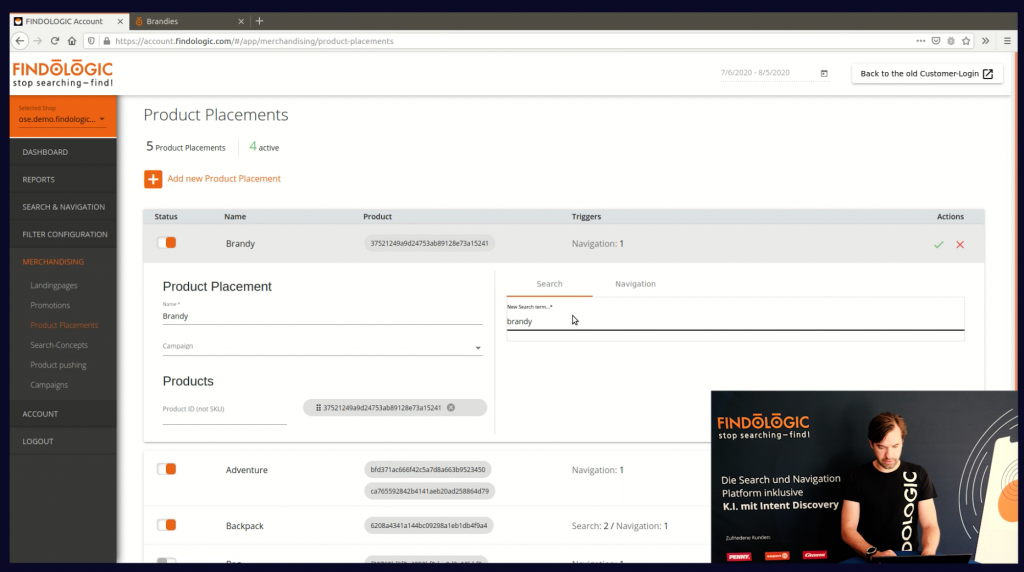Toggle the Adventure placement status switch

coord(167,469)
